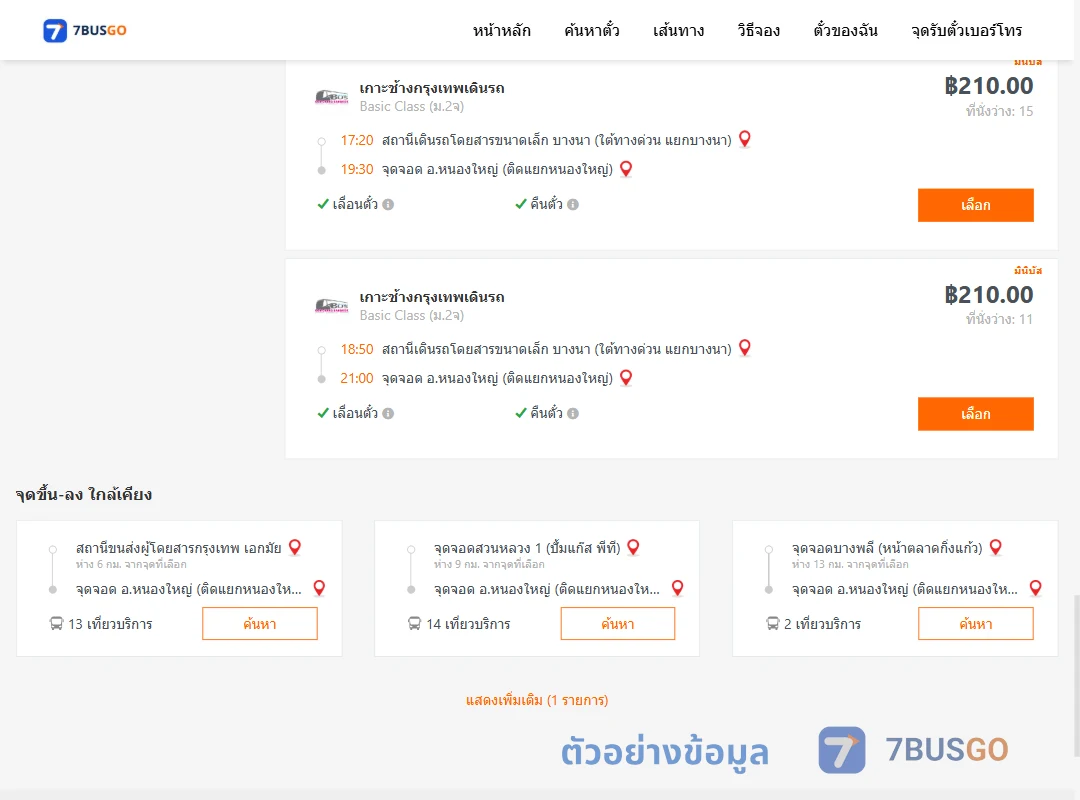Click สถานีขนส่งผู้โดยสารกรุงเทพ เอกมัย text
This screenshot has width=1080, height=800.
[179, 548]
